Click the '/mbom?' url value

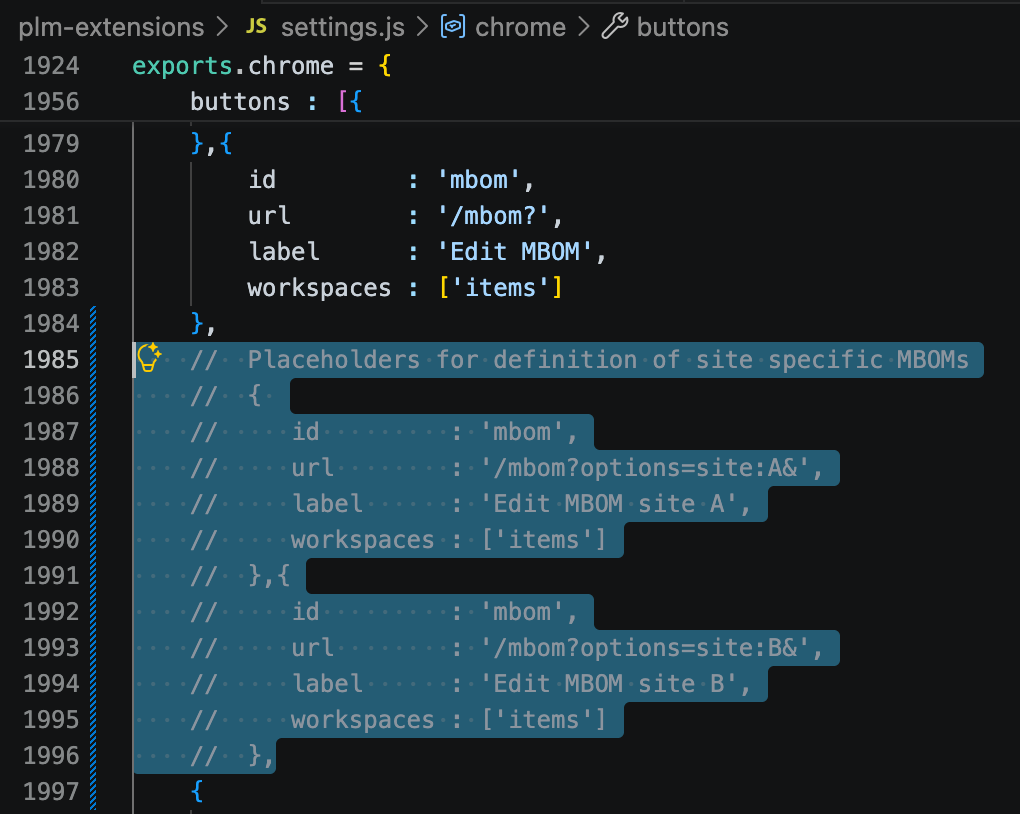492,215
